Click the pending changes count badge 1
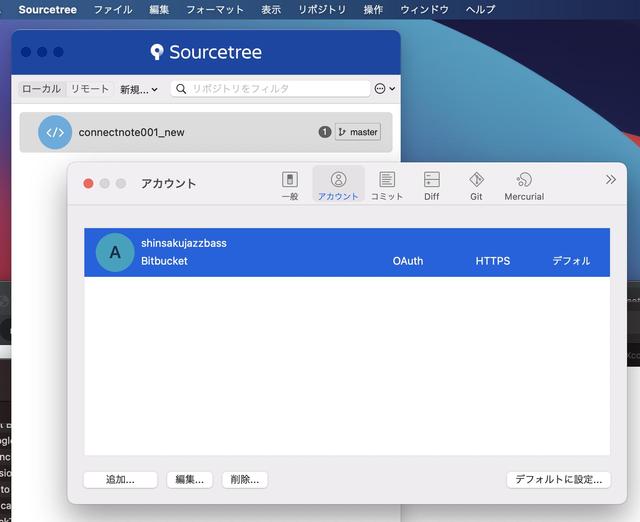Viewport: 640px width, 522px height. click(x=324, y=132)
